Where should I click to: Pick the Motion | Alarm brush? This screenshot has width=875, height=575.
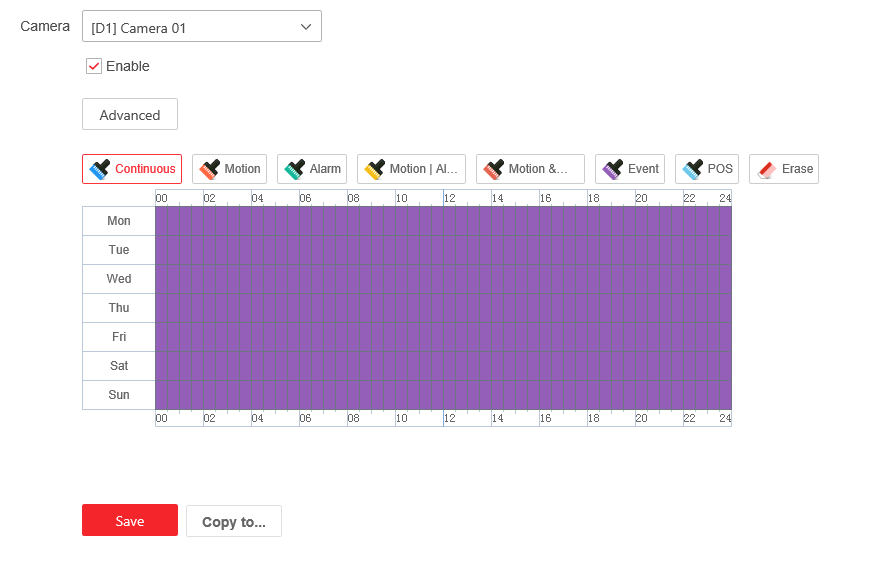tap(411, 169)
